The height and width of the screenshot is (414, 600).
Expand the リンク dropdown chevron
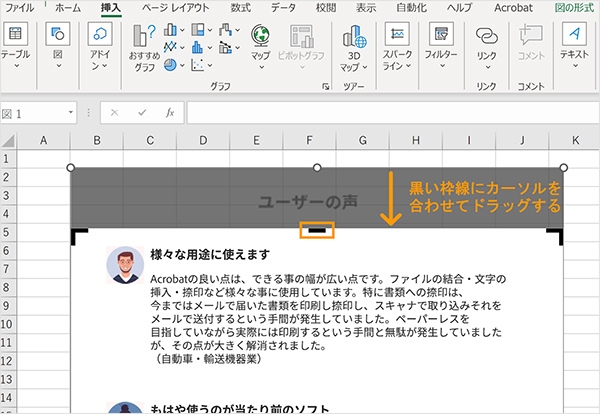[488, 67]
